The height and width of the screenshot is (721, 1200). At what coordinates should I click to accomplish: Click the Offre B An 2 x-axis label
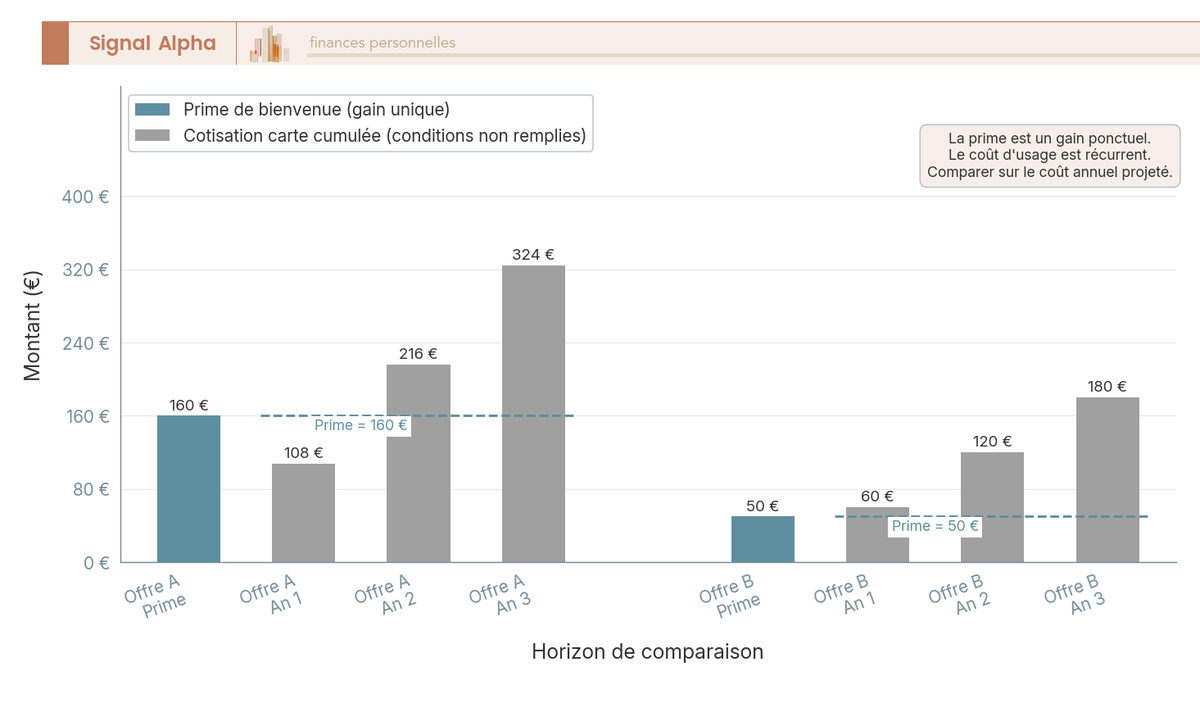pyautogui.click(x=960, y=594)
